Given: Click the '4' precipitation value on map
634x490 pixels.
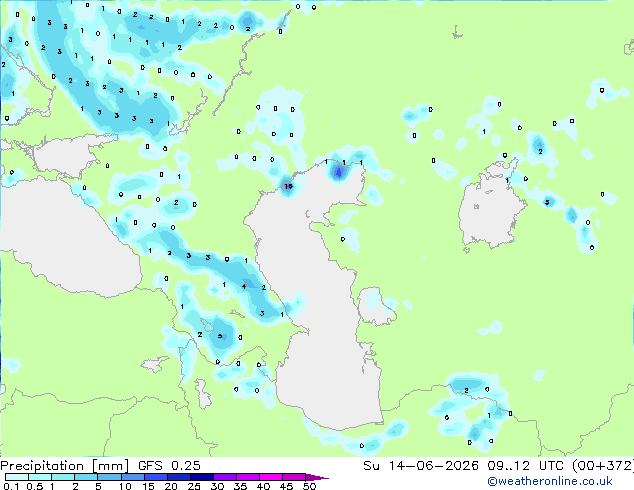Looking at the screenshot, I should tap(244, 287).
